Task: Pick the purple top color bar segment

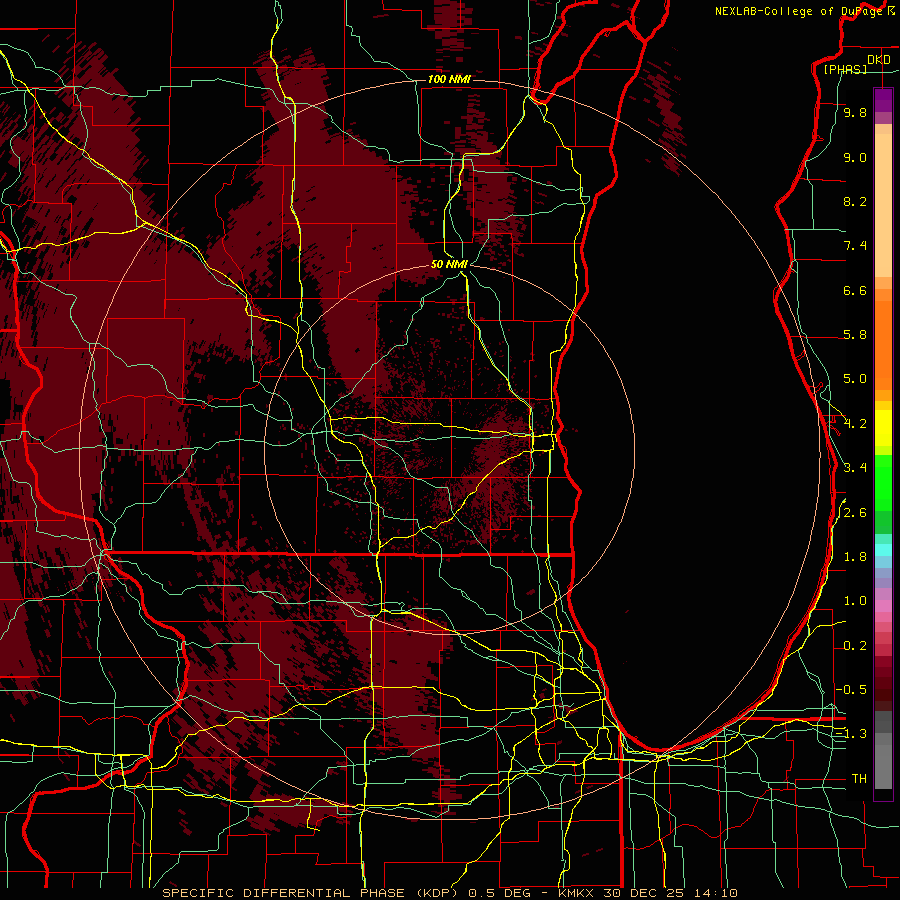Action: tap(883, 100)
